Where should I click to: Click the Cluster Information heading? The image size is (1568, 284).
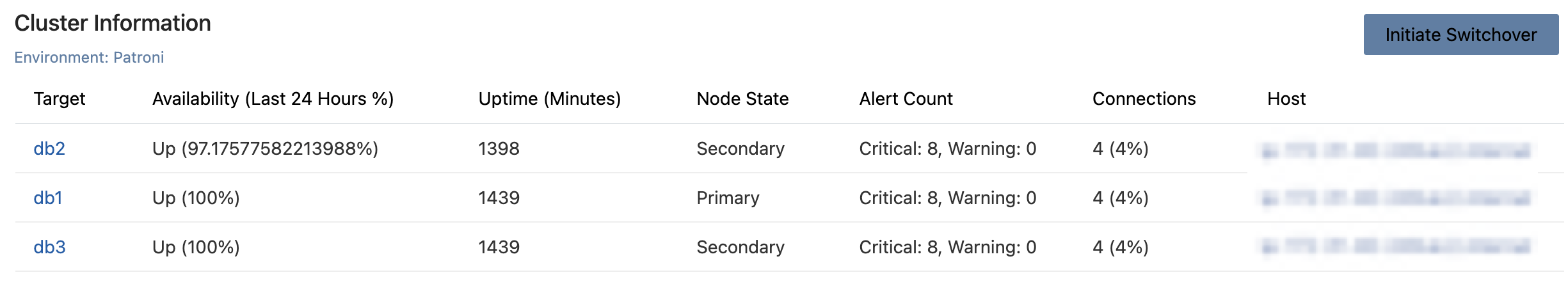pyautogui.click(x=113, y=23)
